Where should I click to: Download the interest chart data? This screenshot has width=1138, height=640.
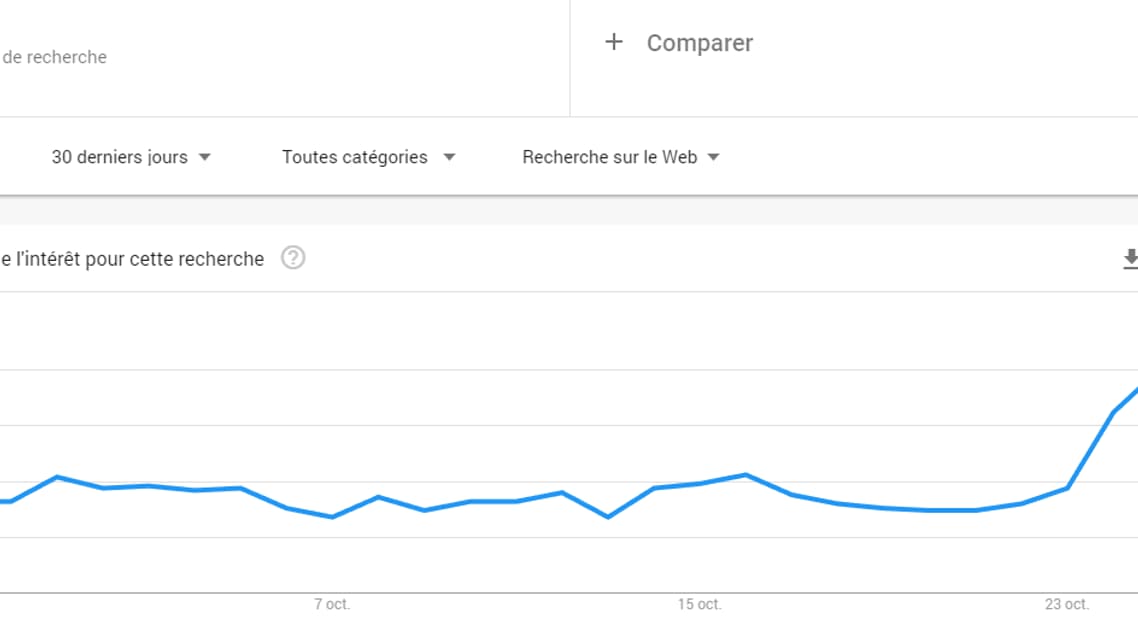(x=1130, y=259)
